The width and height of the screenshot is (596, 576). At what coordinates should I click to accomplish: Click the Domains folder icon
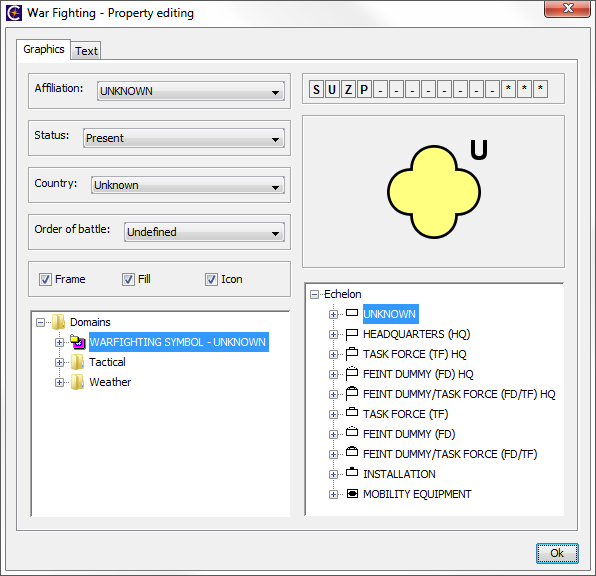click(59, 322)
